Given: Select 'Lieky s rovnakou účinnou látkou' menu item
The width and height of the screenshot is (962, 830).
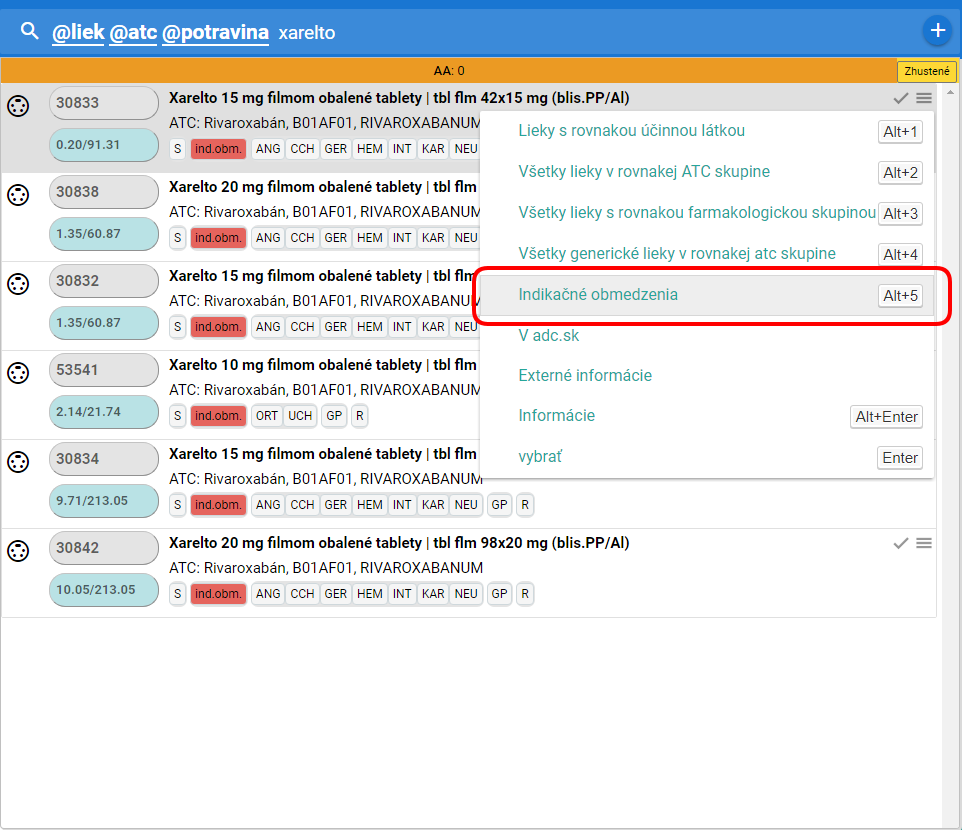Looking at the screenshot, I should [x=707, y=131].
